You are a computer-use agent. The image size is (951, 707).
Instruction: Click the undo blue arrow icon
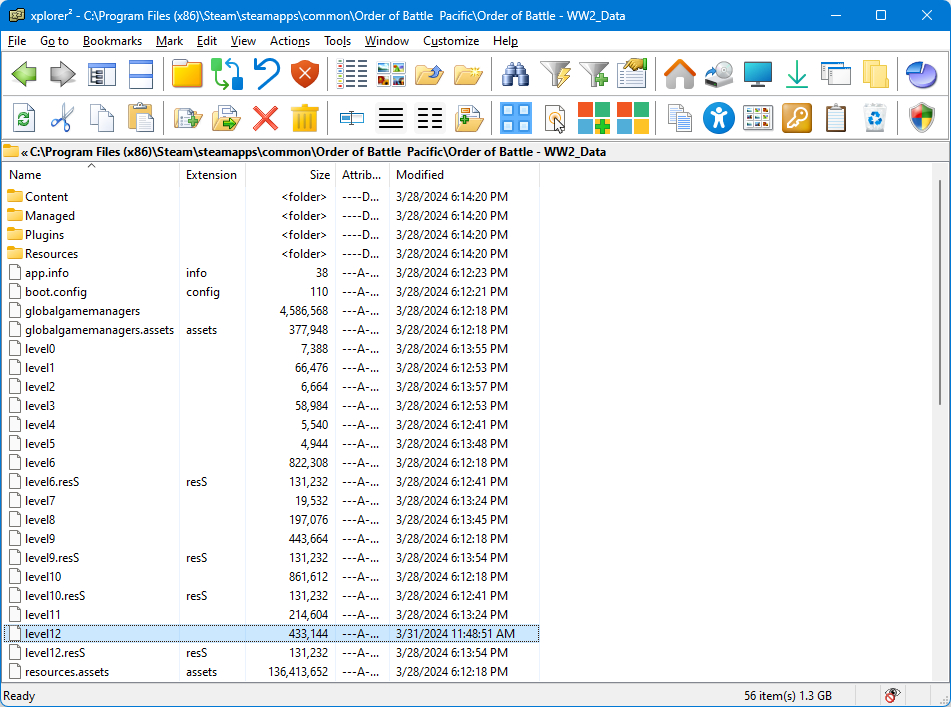click(x=266, y=75)
